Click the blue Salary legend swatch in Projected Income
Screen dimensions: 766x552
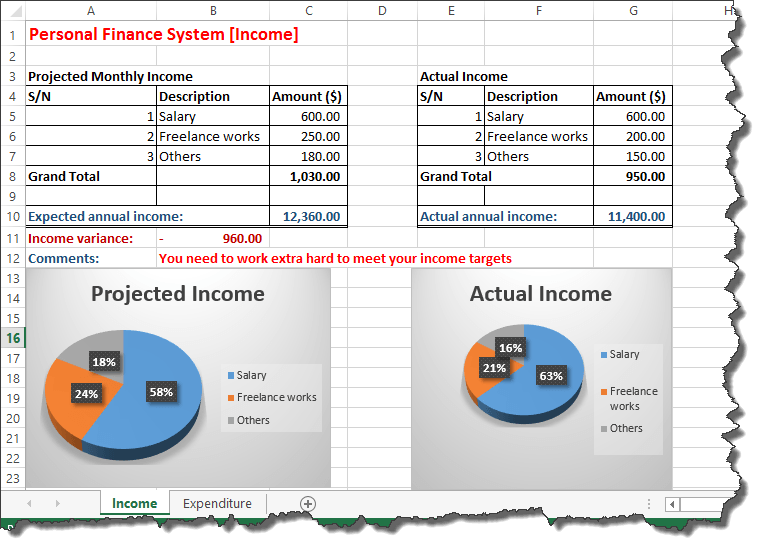coord(231,376)
